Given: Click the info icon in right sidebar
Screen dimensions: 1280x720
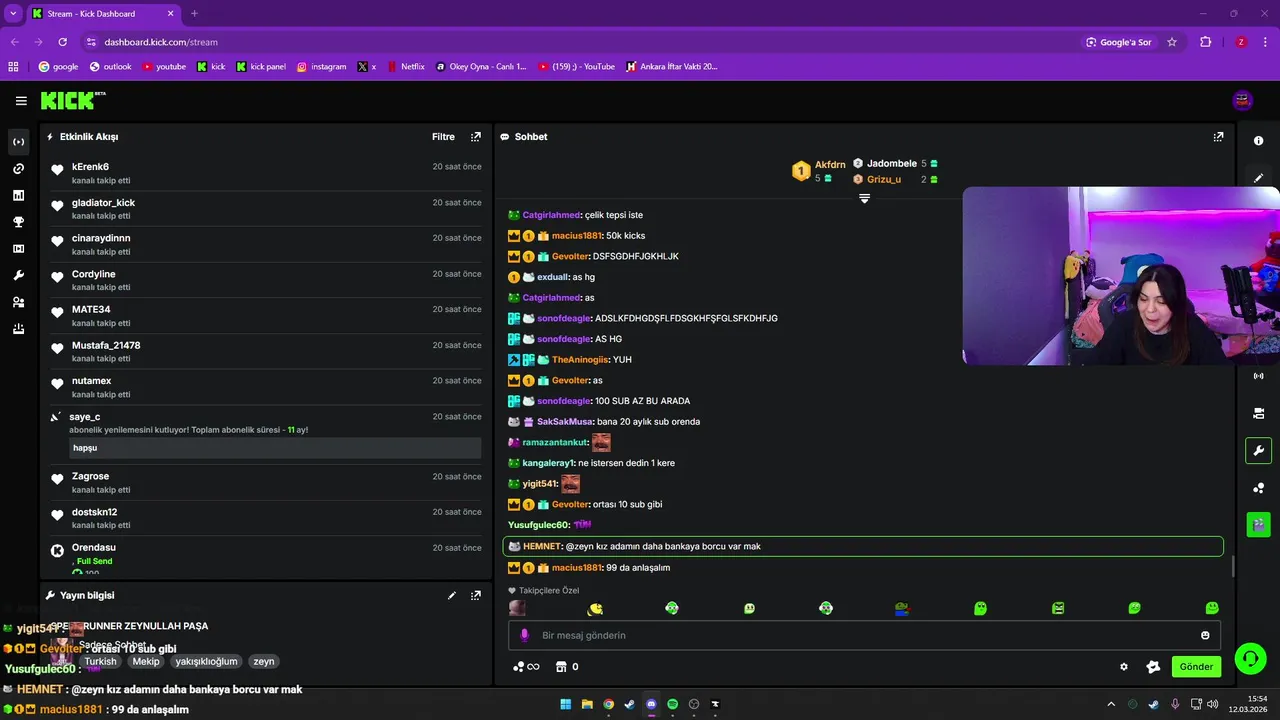Looking at the screenshot, I should [1258, 141].
